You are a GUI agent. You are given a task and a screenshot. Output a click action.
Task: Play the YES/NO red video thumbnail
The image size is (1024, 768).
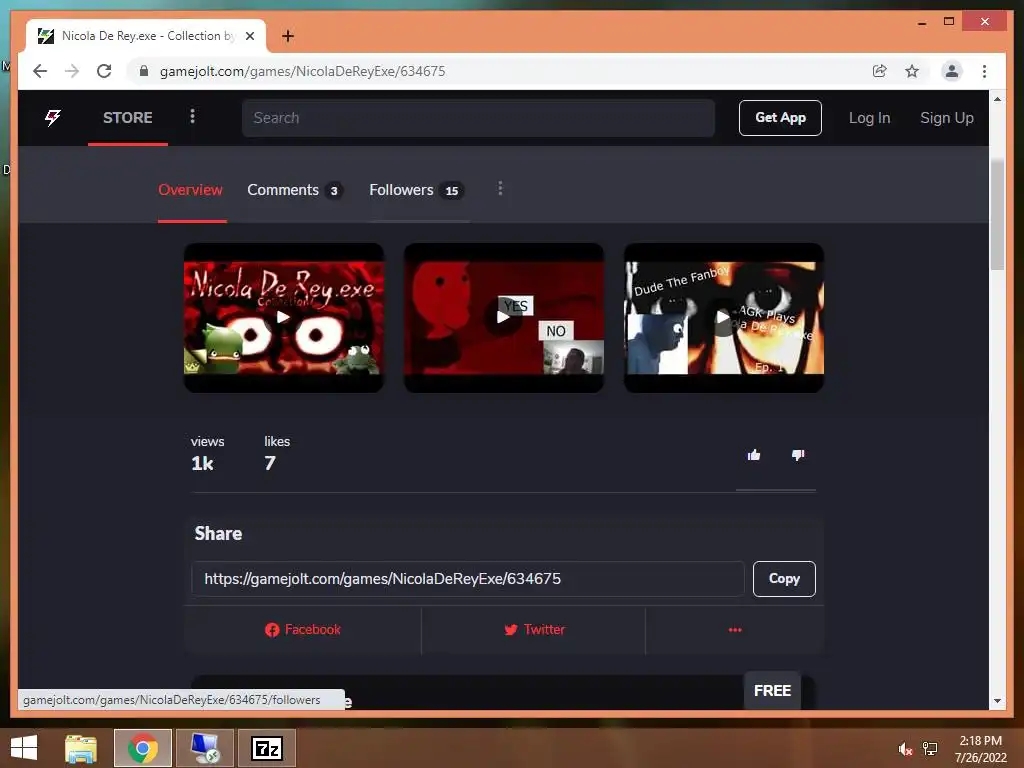(x=504, y=318)
